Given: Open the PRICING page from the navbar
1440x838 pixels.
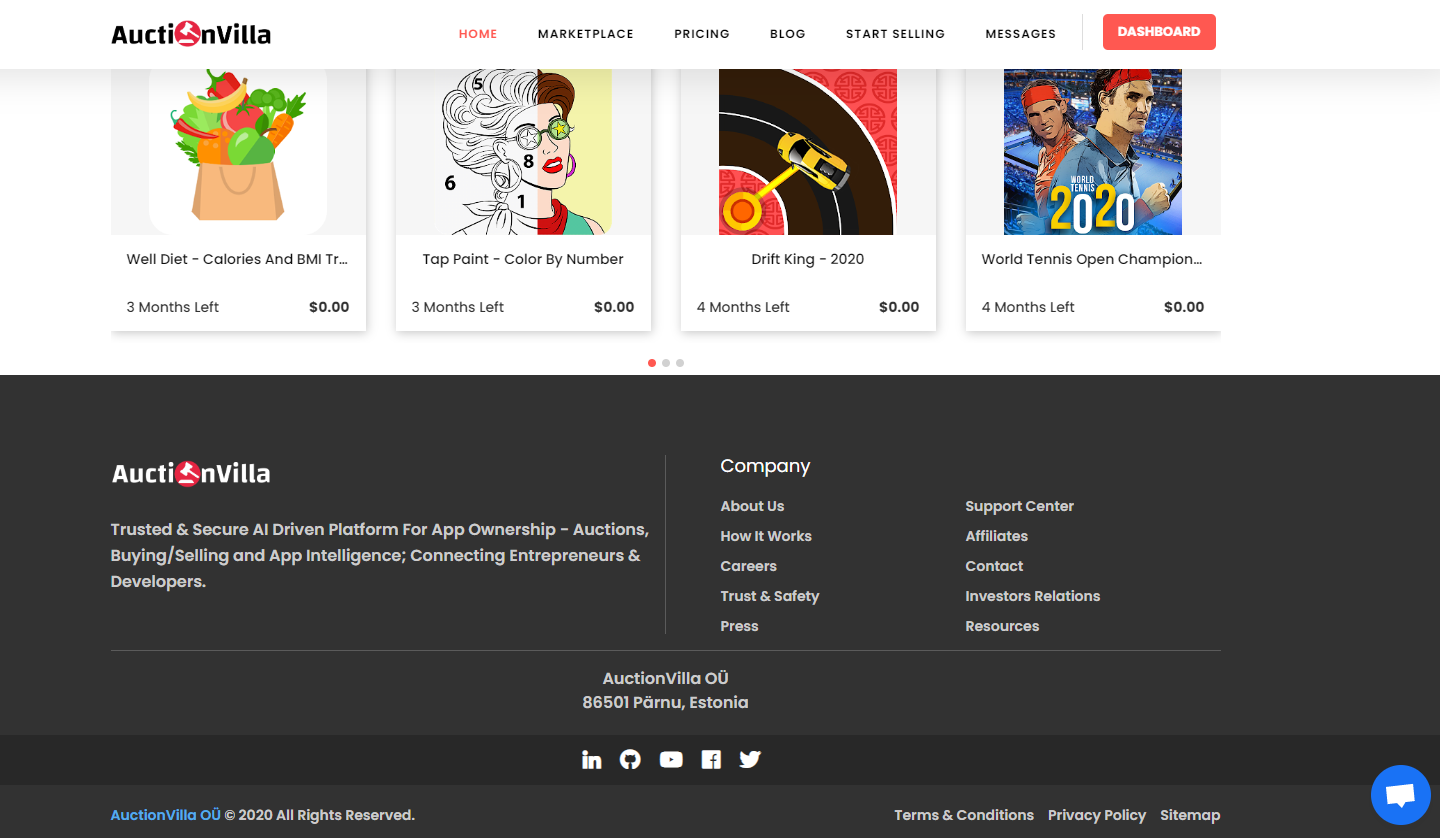Looking at the screenshot, I should coord(702,33).
